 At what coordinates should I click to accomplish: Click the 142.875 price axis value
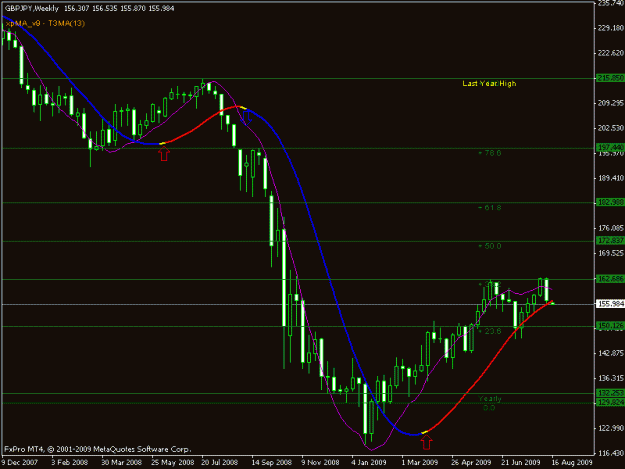coord(611,353)
